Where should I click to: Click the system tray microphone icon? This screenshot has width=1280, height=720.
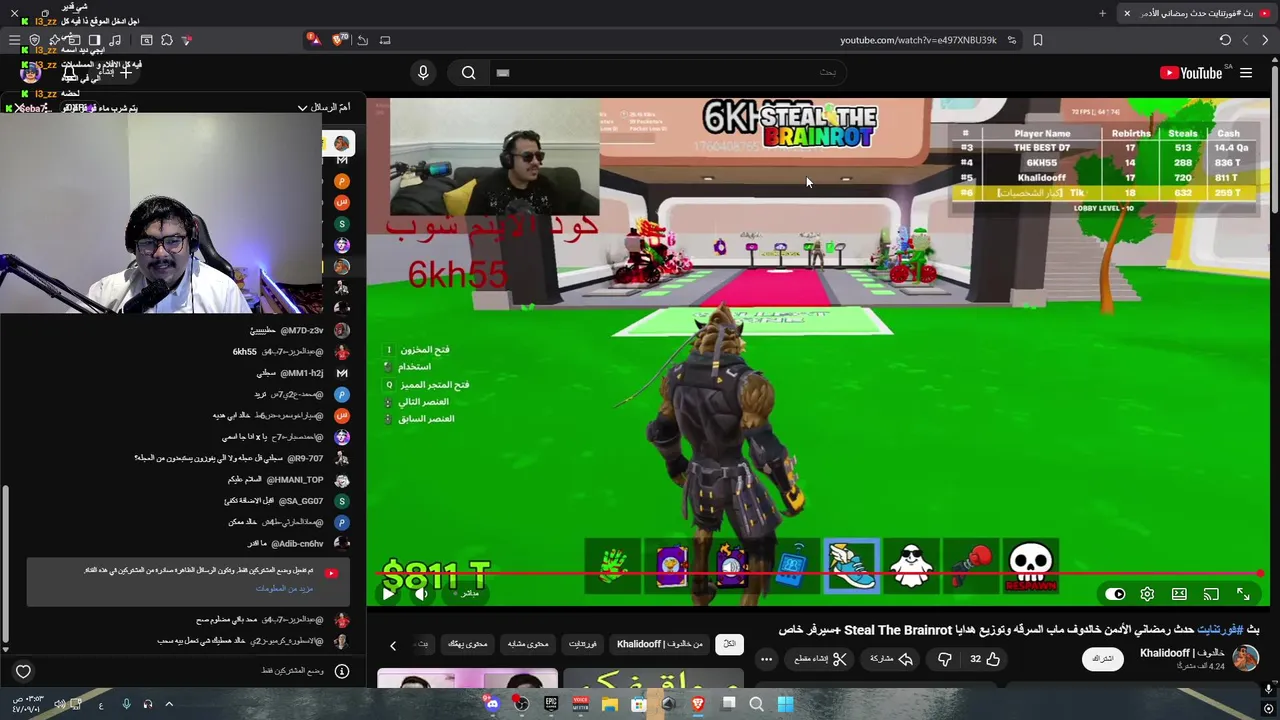click(x=126, y=704)
